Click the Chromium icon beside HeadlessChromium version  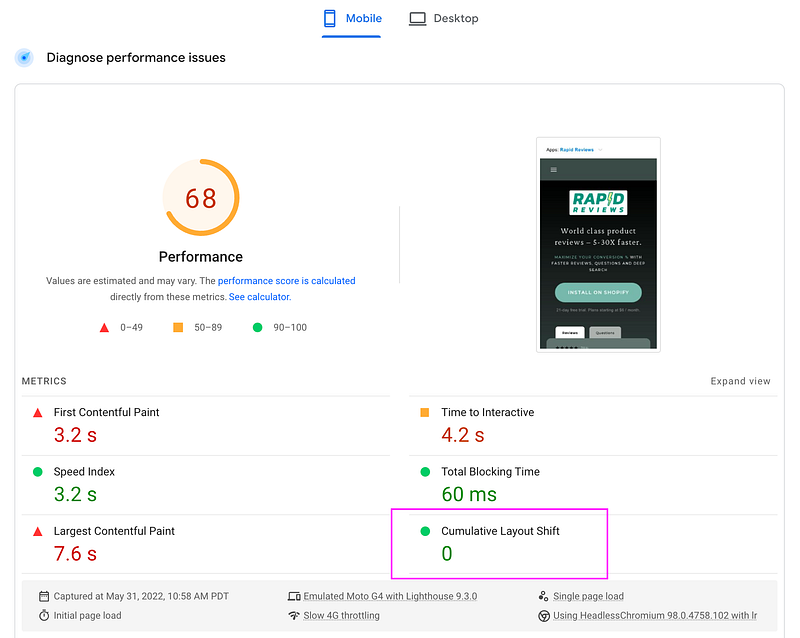click(543, 615)
